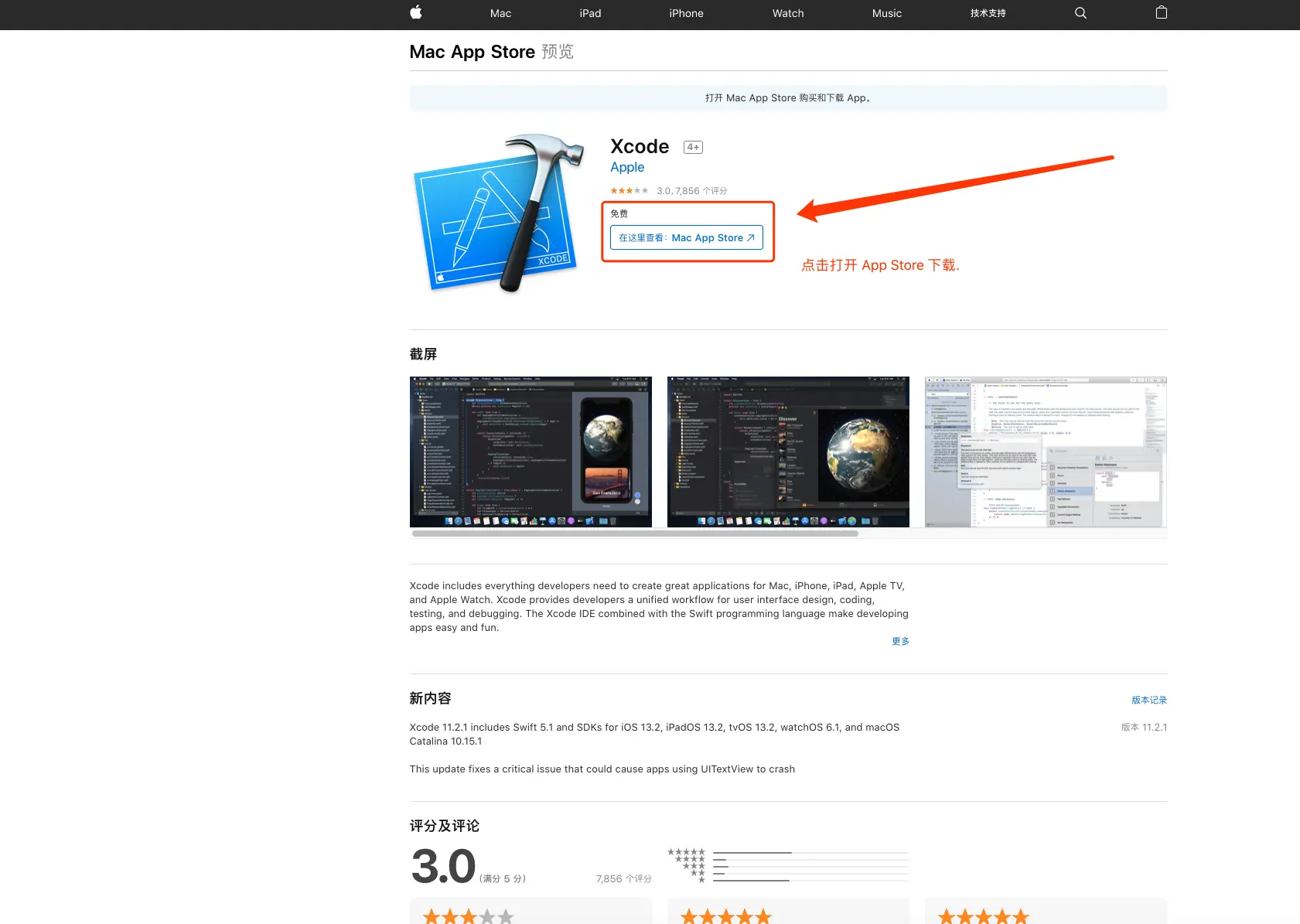Click the Mac App Store view button
This screenshot has width=1300, height=924.
tap(687, 237)
